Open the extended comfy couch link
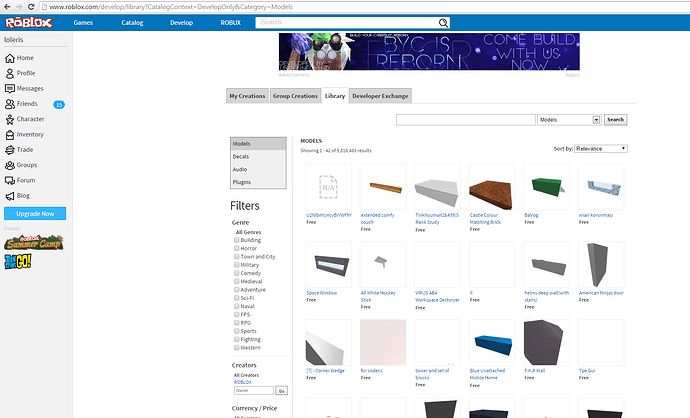This screenshot has width=690, height=418. [x=378, y=219]
